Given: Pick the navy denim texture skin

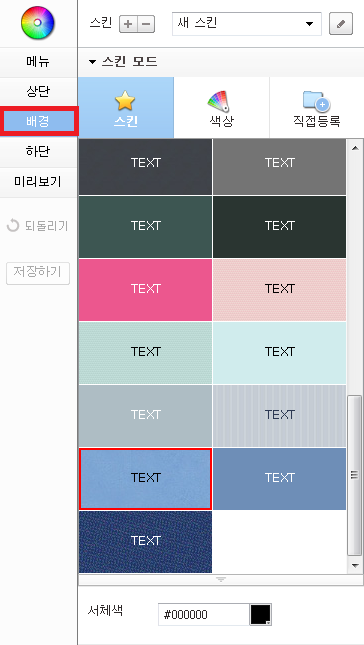Looking at the screenshot, I should click(x=145, y=542).
